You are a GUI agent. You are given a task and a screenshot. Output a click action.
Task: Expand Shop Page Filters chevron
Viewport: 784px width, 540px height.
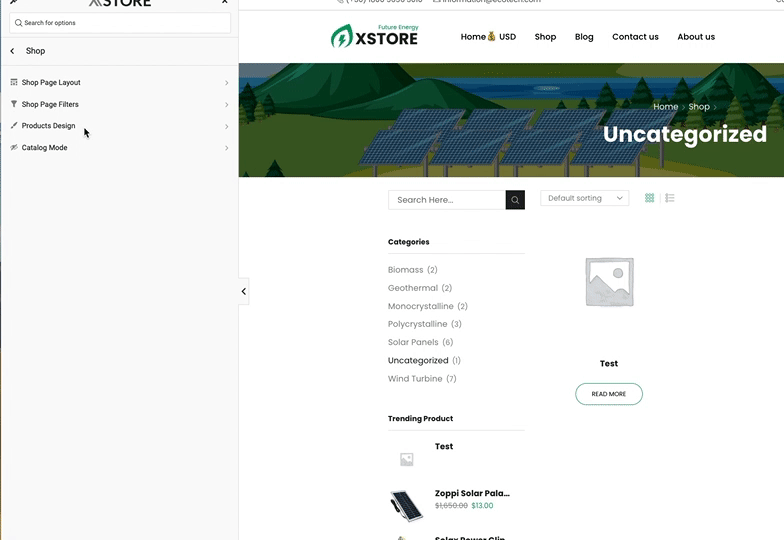pyautogui.click(x=226, y=104)
